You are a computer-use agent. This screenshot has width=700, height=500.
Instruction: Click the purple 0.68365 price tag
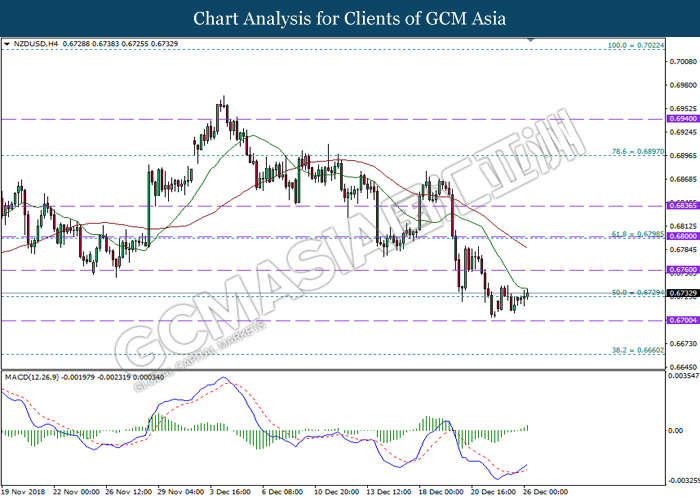point(683,205)
